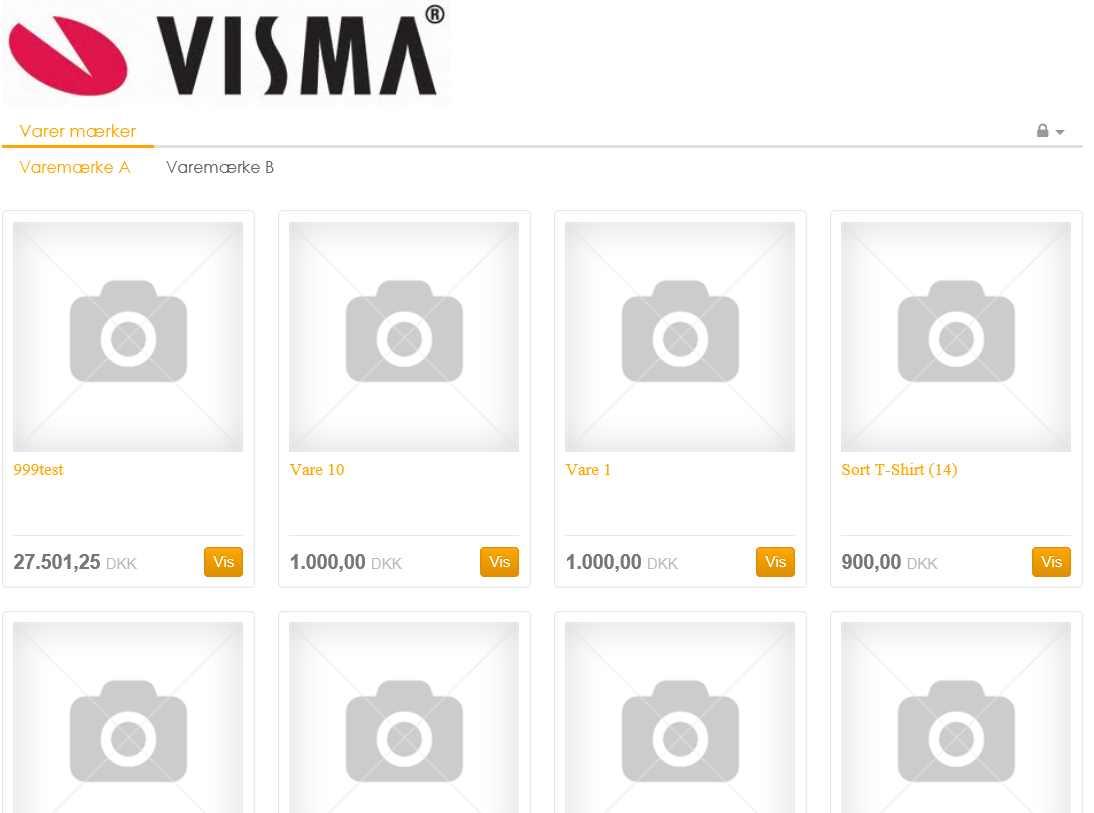Open the lock account menu
This screenshot has height=813, width=1094.
click(1050, 131)
